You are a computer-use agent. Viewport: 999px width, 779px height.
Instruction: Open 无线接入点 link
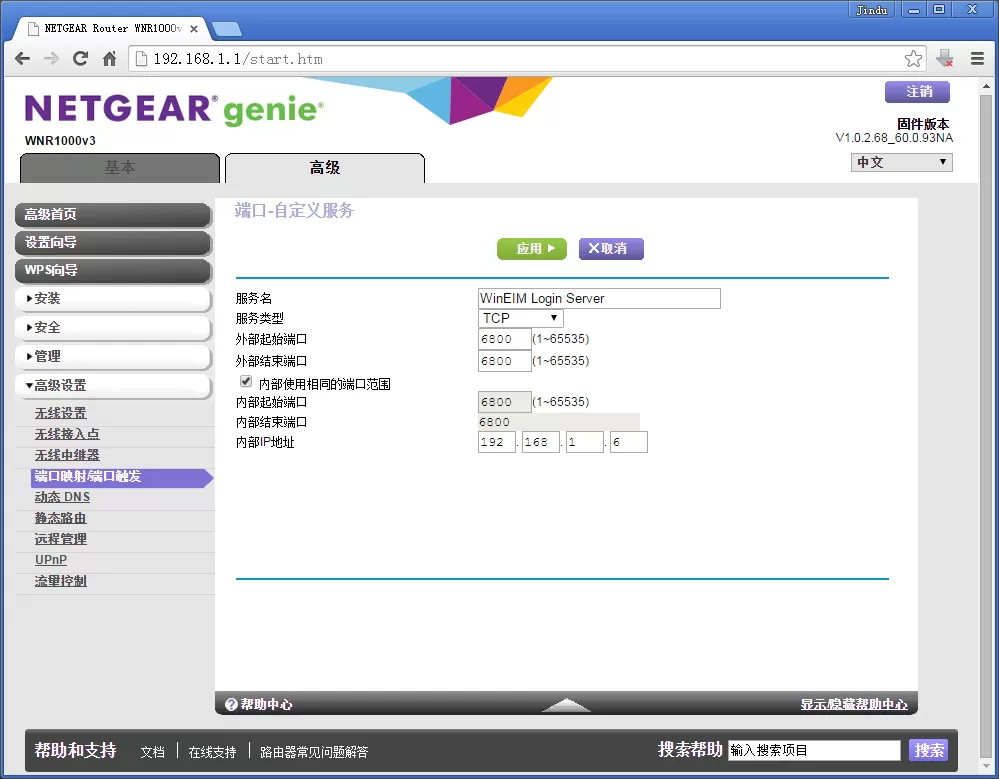pos(67,434)
